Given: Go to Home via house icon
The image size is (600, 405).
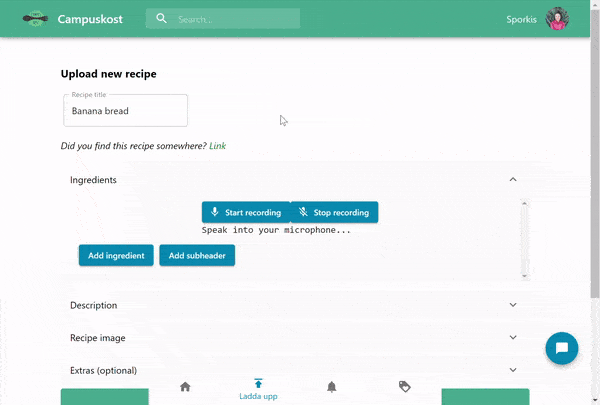Looking at the screenshot, I should click(185, 387).
